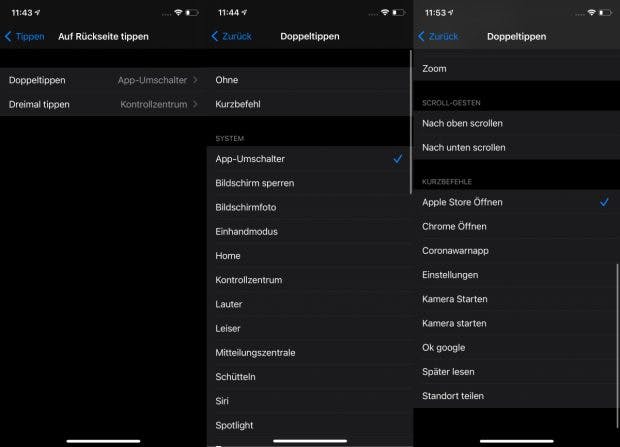Select Ok google shortcut
The image size is (620, 447).
(516, 347)
